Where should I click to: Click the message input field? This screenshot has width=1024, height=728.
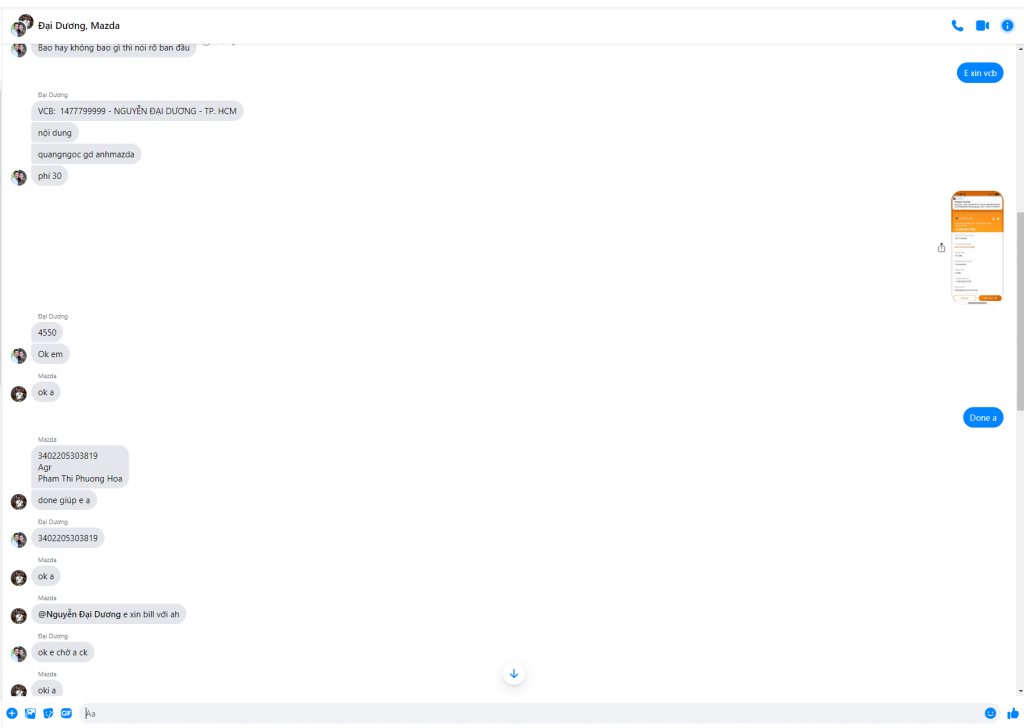click(530, 713)
